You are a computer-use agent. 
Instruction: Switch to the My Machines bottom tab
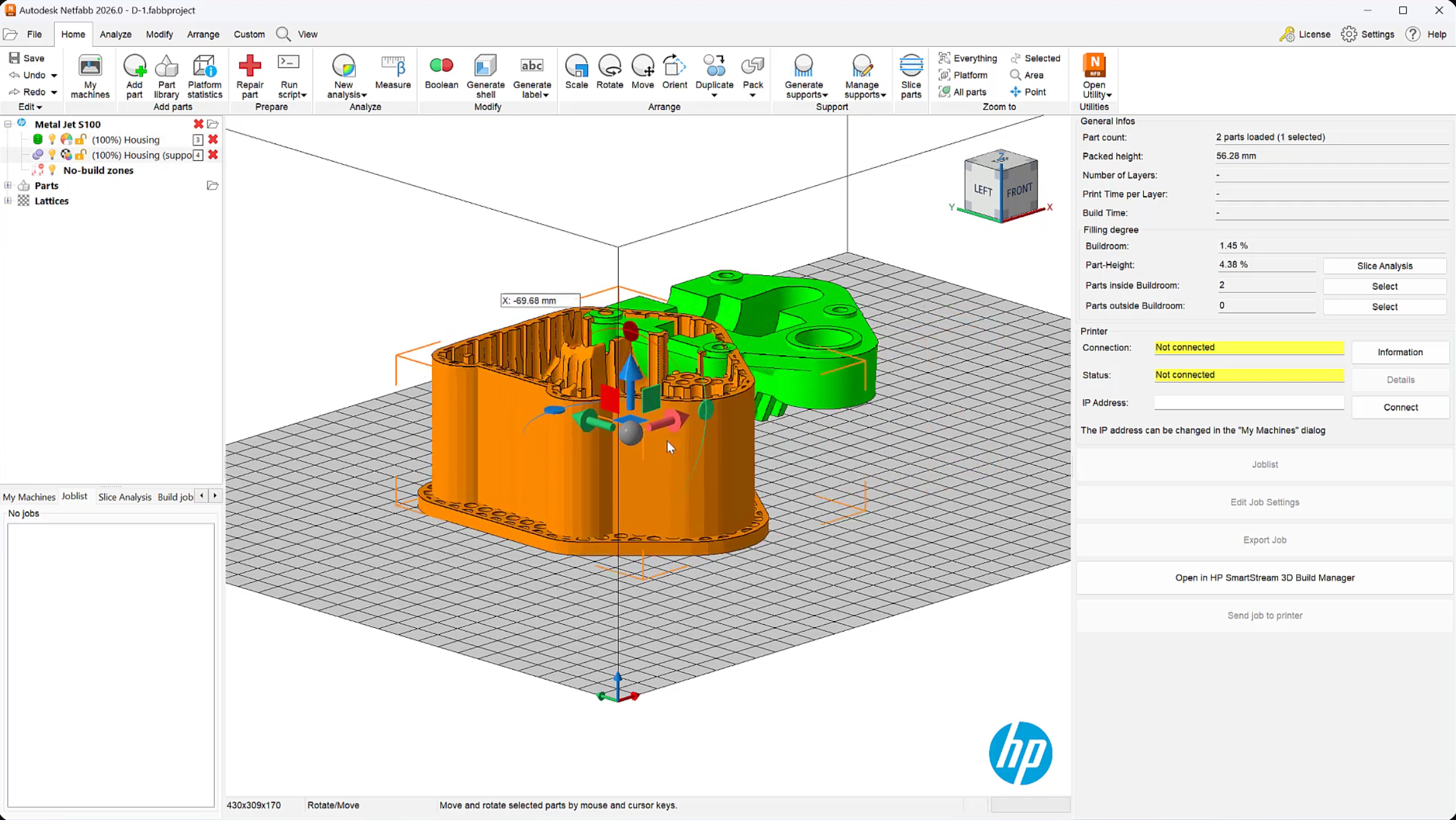tap(29, 497)
